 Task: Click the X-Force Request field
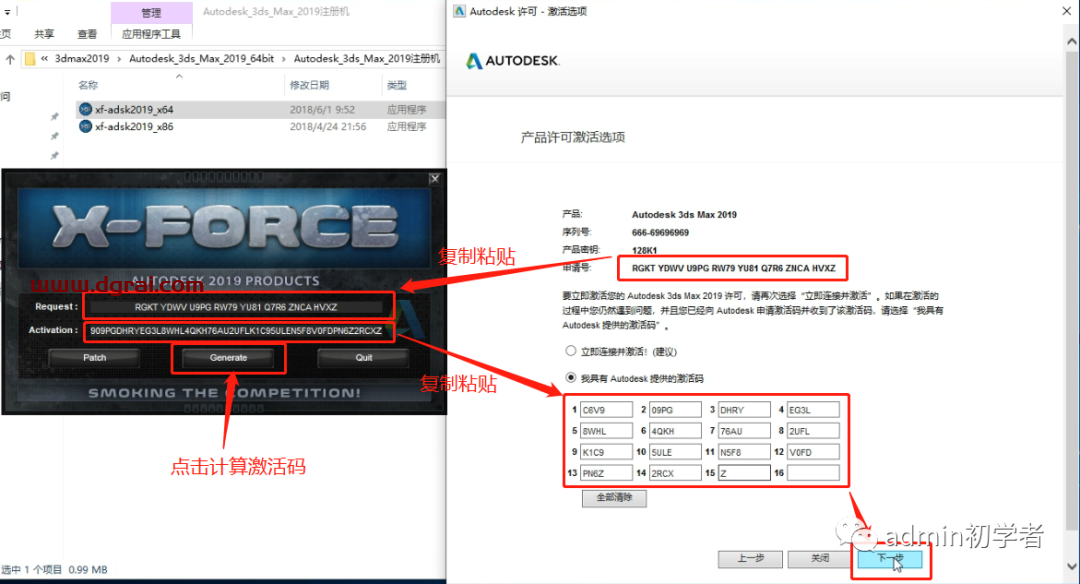(236, 307)
